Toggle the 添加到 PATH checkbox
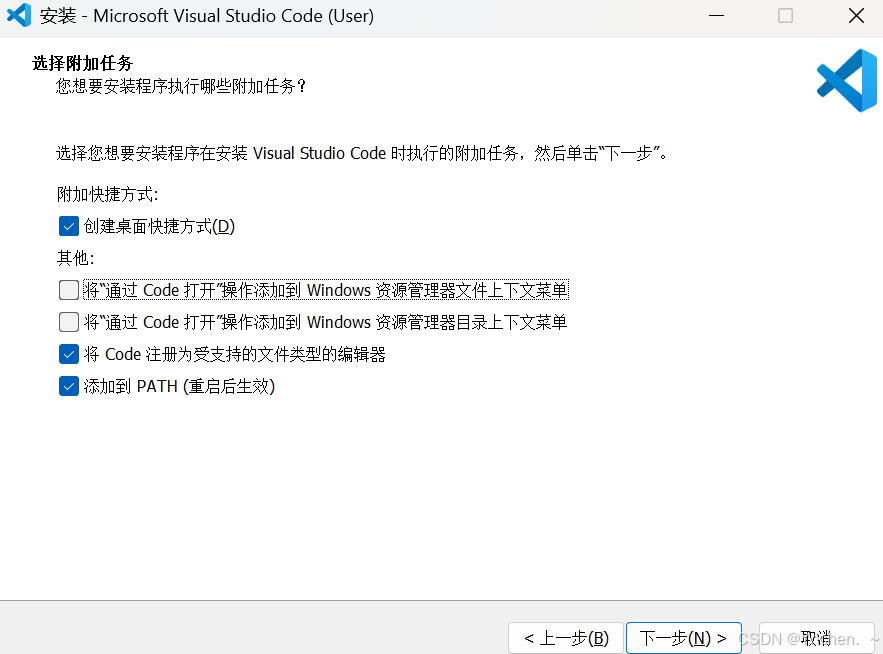Image resolution: width=883 pixels, height=654 pixels. [69, 386]
